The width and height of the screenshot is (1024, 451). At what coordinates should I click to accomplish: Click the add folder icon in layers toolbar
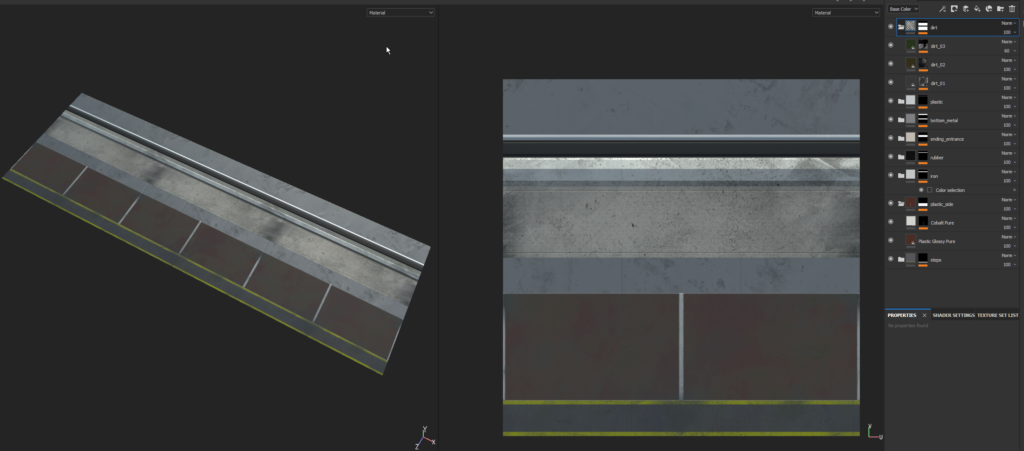click(1000, 8)
